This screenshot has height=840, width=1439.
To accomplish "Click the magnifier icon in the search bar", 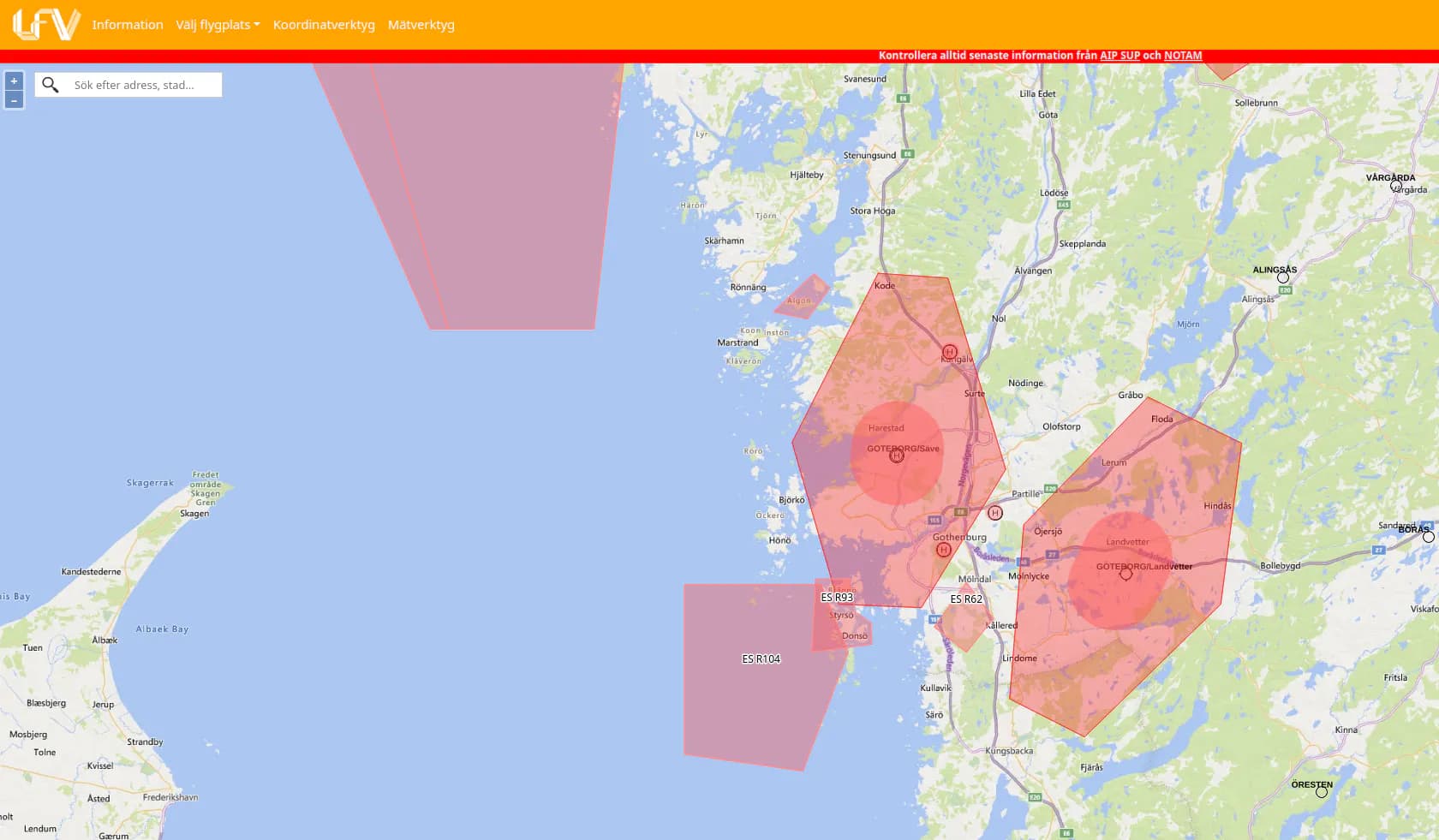I will click(x=51, y=84).
